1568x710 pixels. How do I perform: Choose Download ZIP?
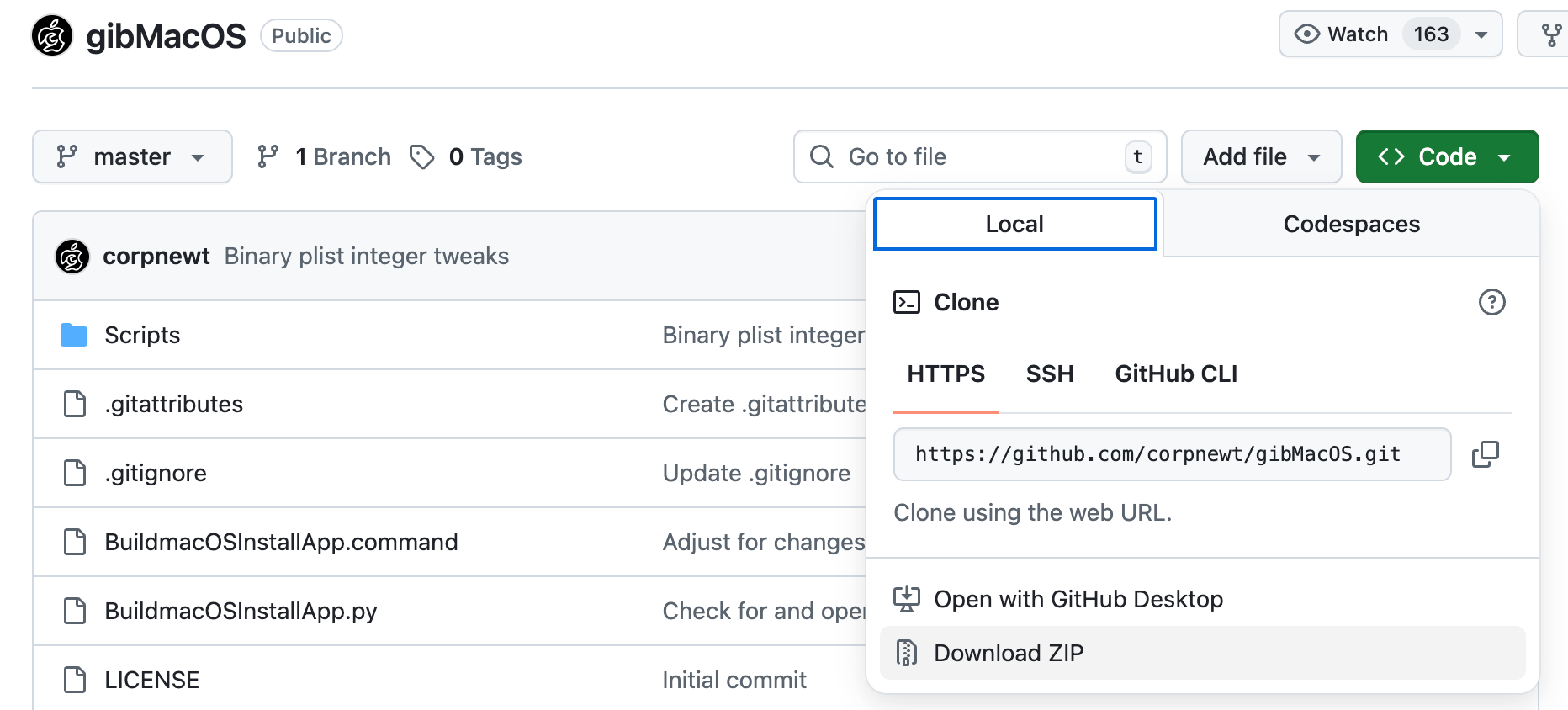[1009, 653]
